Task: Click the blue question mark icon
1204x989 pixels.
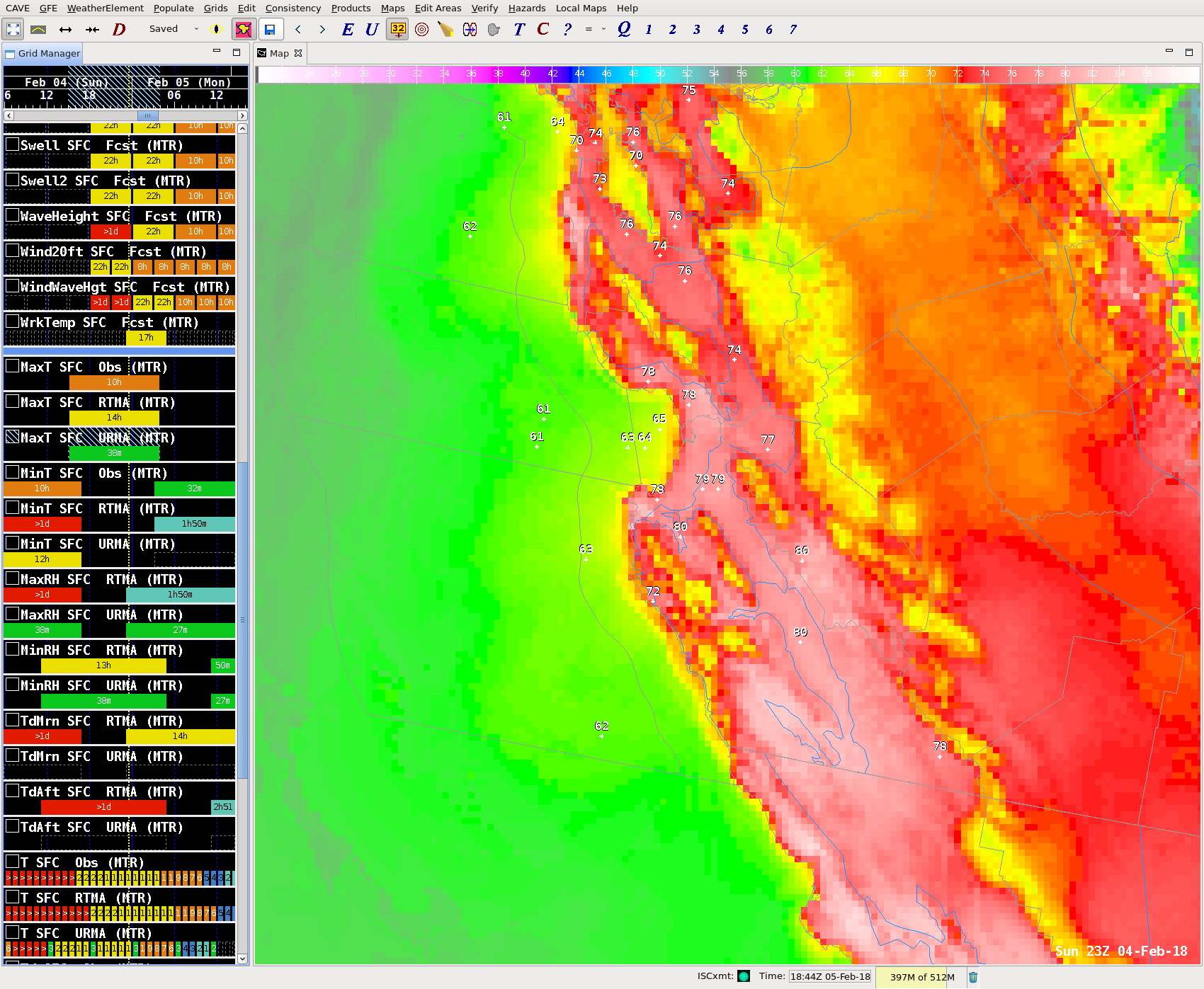Action: [x=567, y=29]
